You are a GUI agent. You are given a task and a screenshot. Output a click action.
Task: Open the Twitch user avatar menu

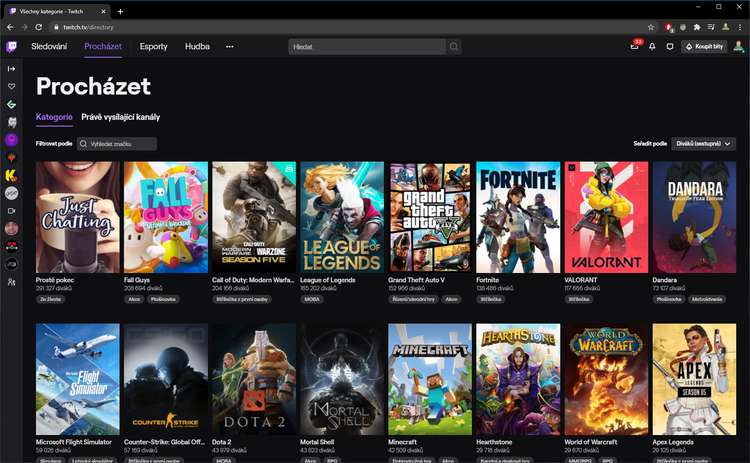pos(738,46)
